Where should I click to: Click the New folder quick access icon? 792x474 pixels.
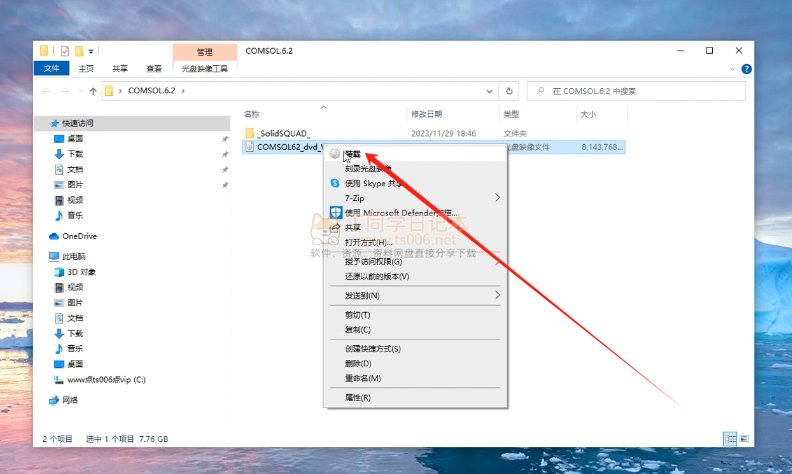[79, 51]
